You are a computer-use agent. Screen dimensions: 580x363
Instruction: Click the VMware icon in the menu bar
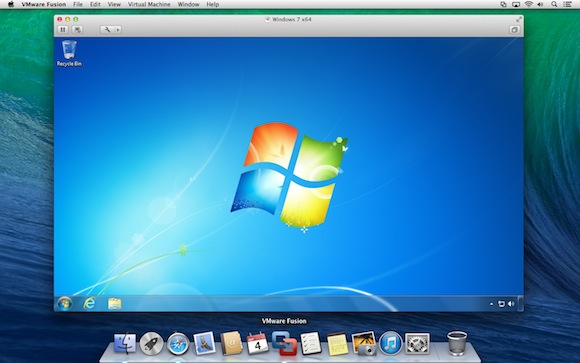503,4
